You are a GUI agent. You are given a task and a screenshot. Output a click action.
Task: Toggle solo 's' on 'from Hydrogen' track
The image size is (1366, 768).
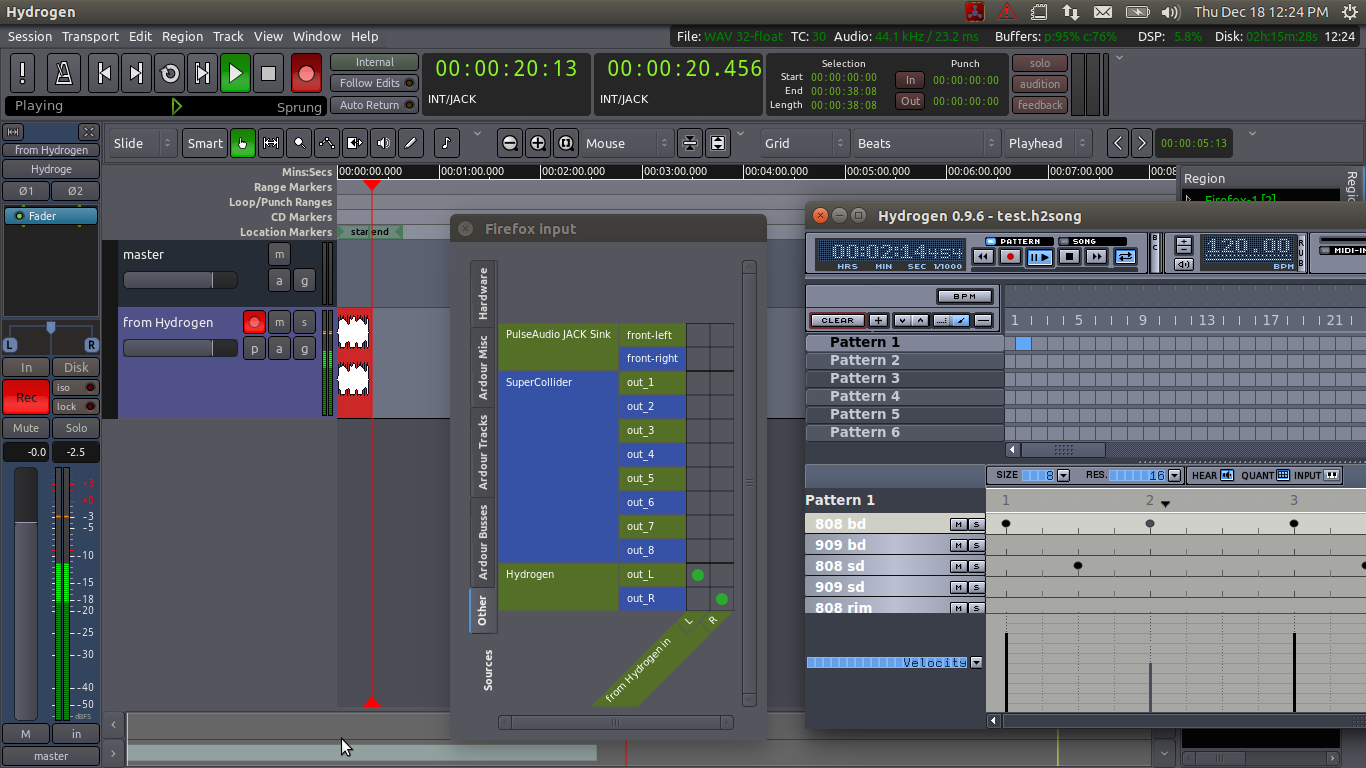(x=304, y=322)
